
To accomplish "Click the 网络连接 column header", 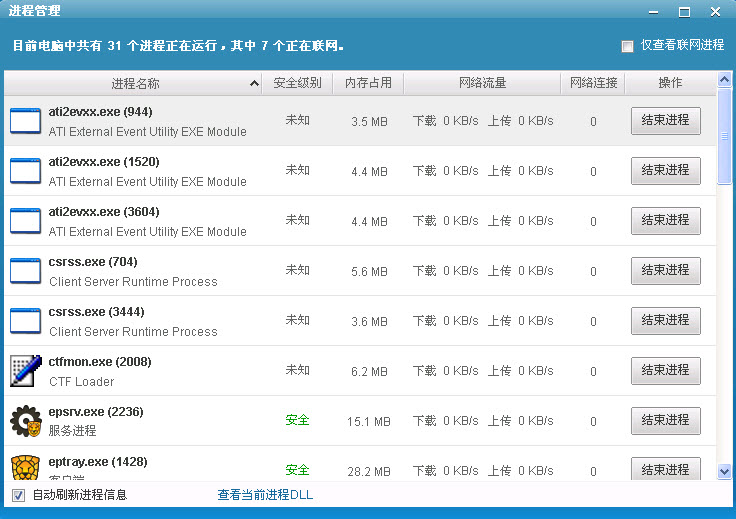I will [x=593, y=83].
